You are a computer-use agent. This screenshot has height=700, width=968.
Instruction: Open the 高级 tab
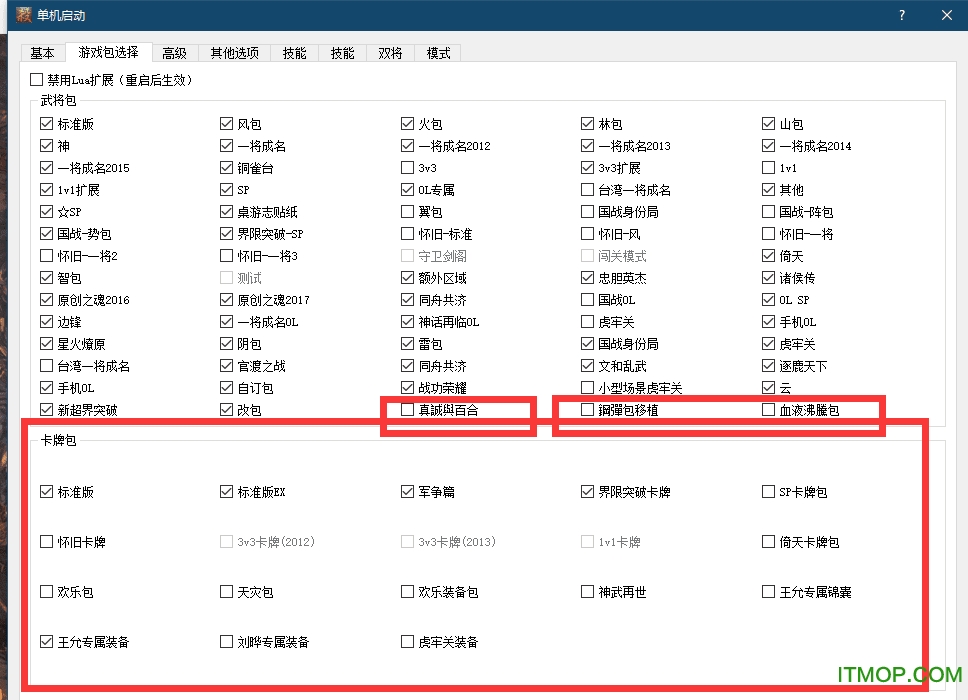(x=175, y=53)
